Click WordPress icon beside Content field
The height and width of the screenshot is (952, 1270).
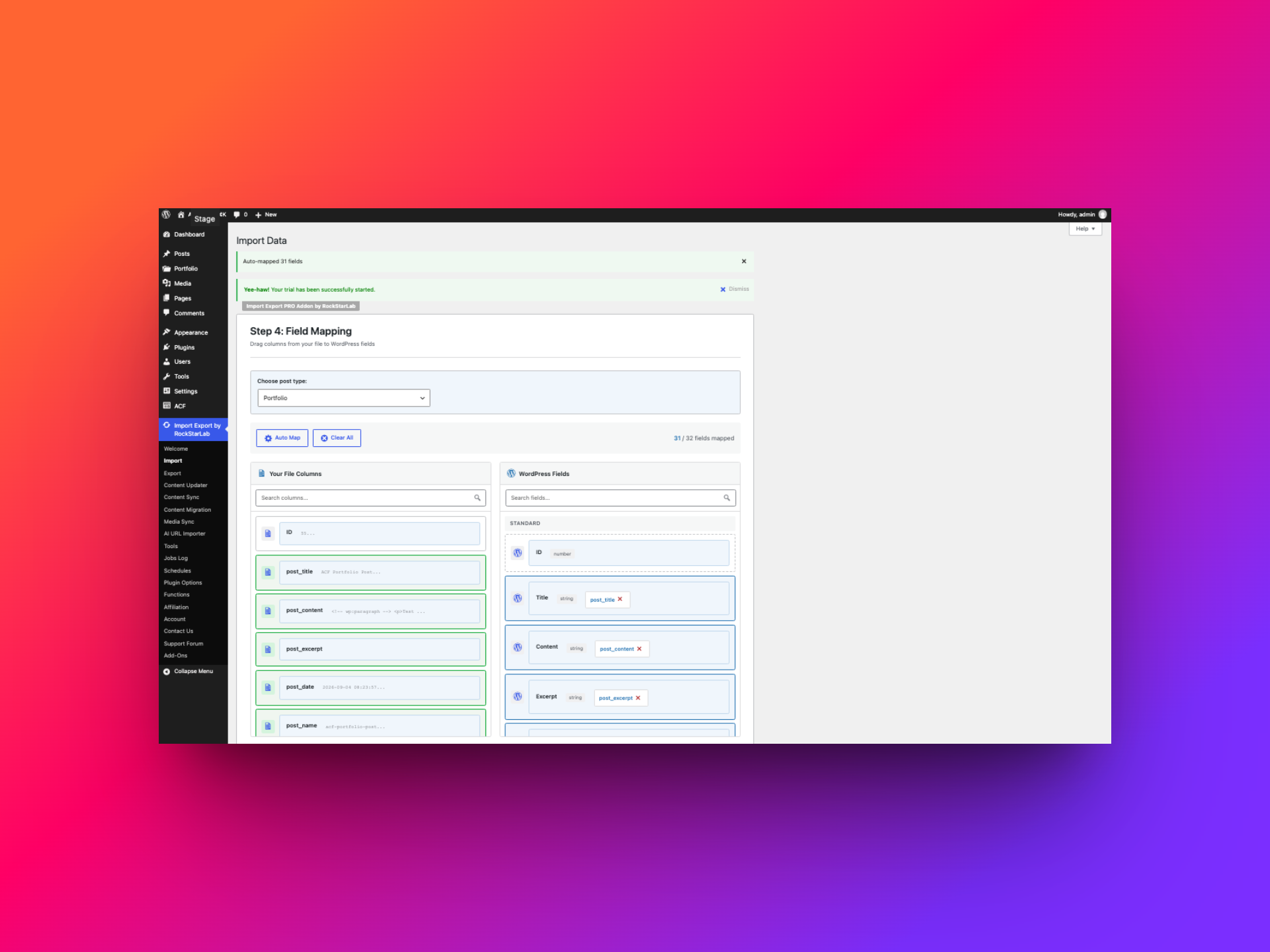click(x=518, y=648)
